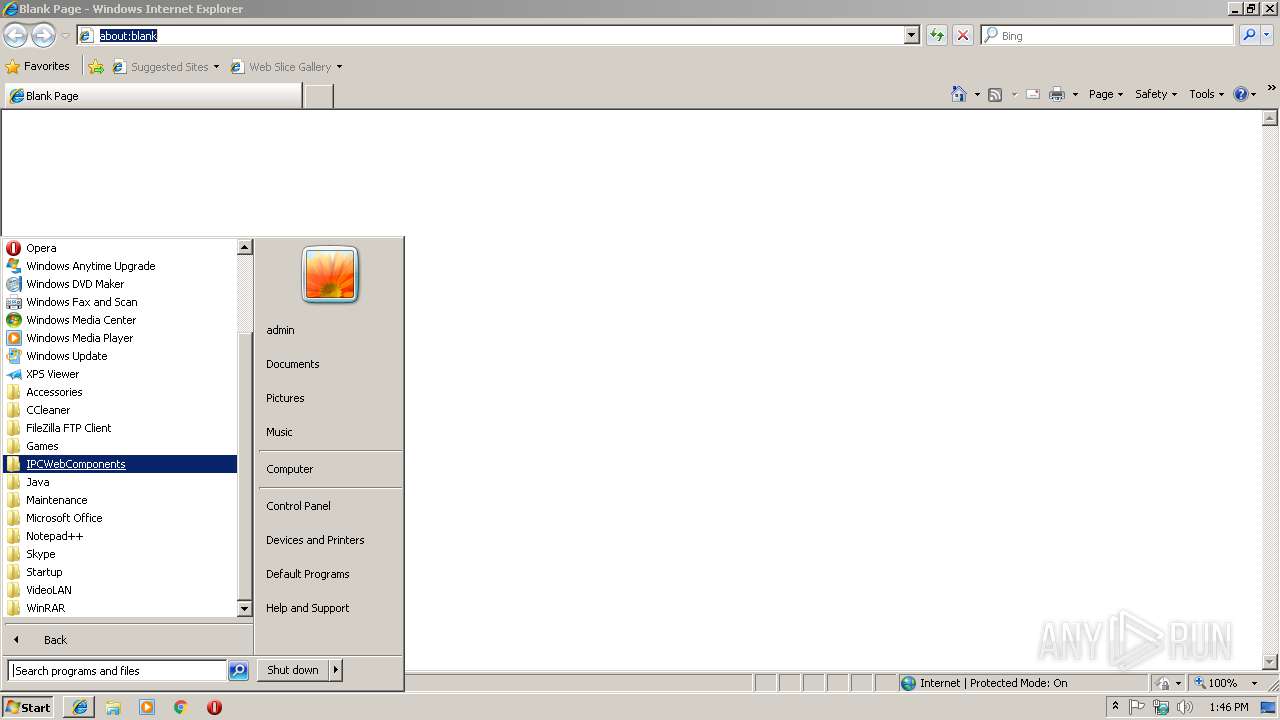Click the Refresh page icon
Screen dimensions: 1280x720
pos(937,35)
